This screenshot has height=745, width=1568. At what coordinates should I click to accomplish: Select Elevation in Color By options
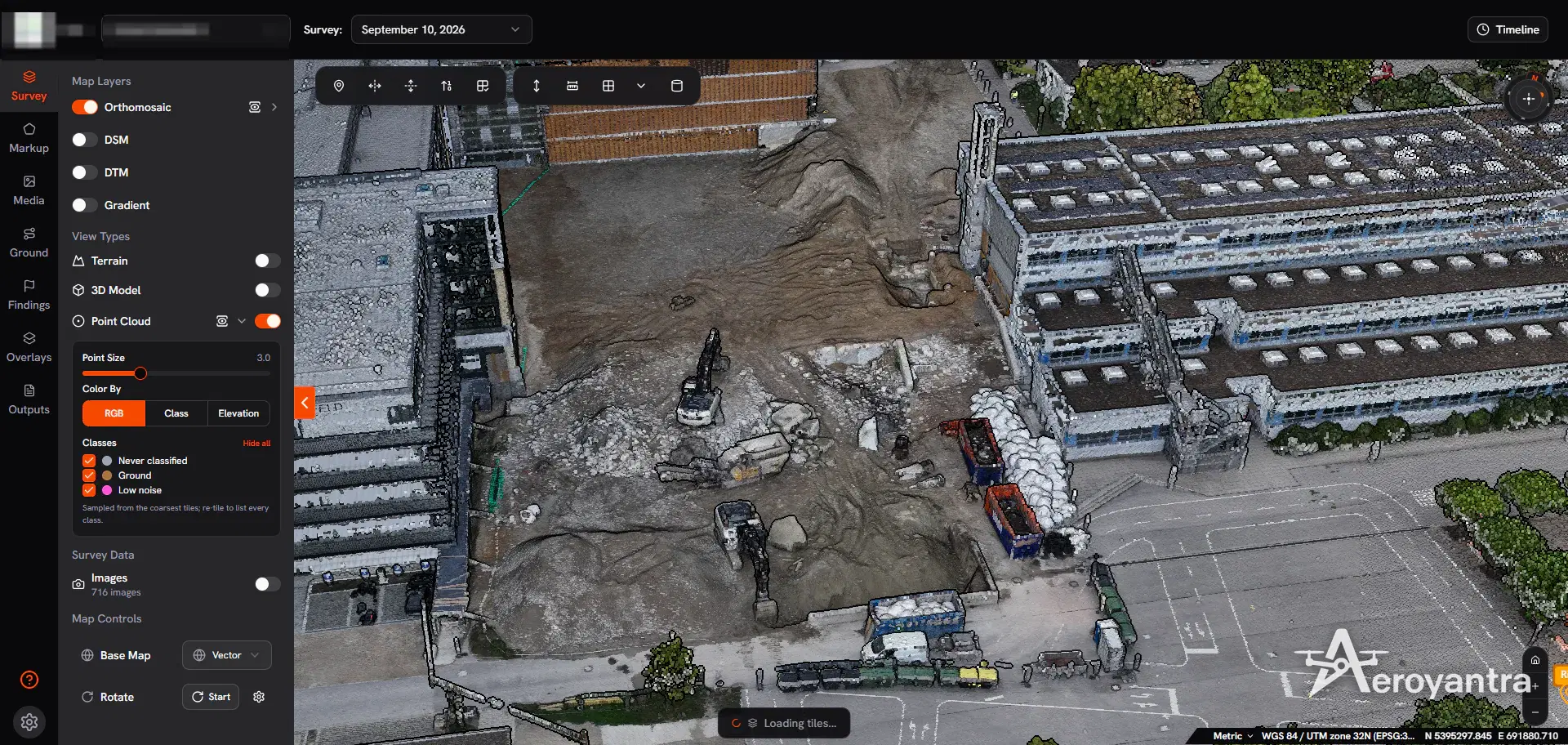238,413
